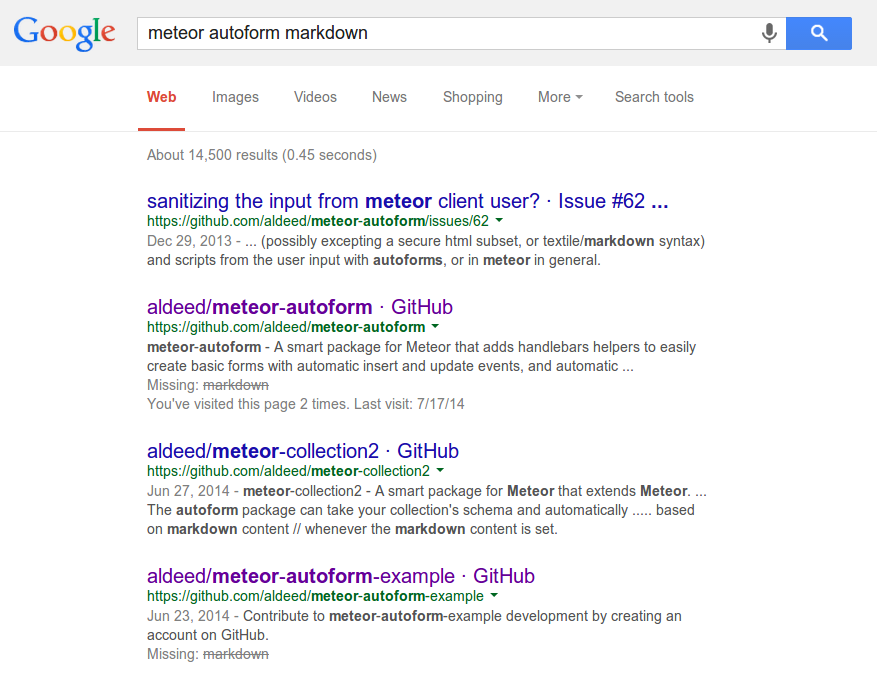
Task: Switch to Images tab
Action: (x=235, y=97)
